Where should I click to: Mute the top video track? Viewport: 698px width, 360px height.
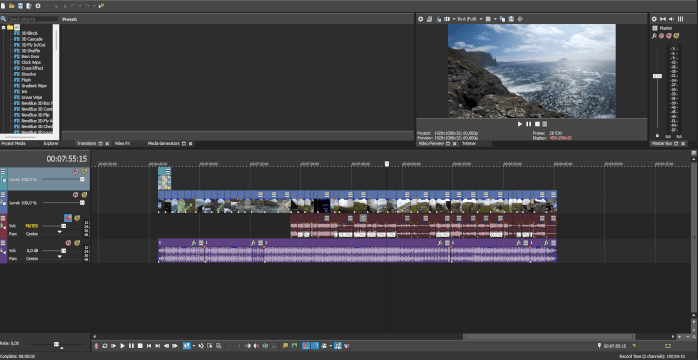coord(75,171)
